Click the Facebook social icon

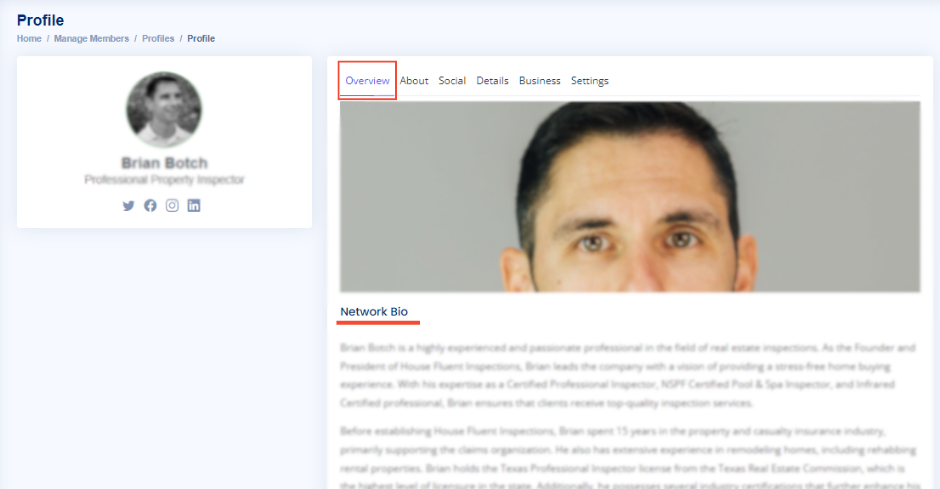click(x=150, y=205)
